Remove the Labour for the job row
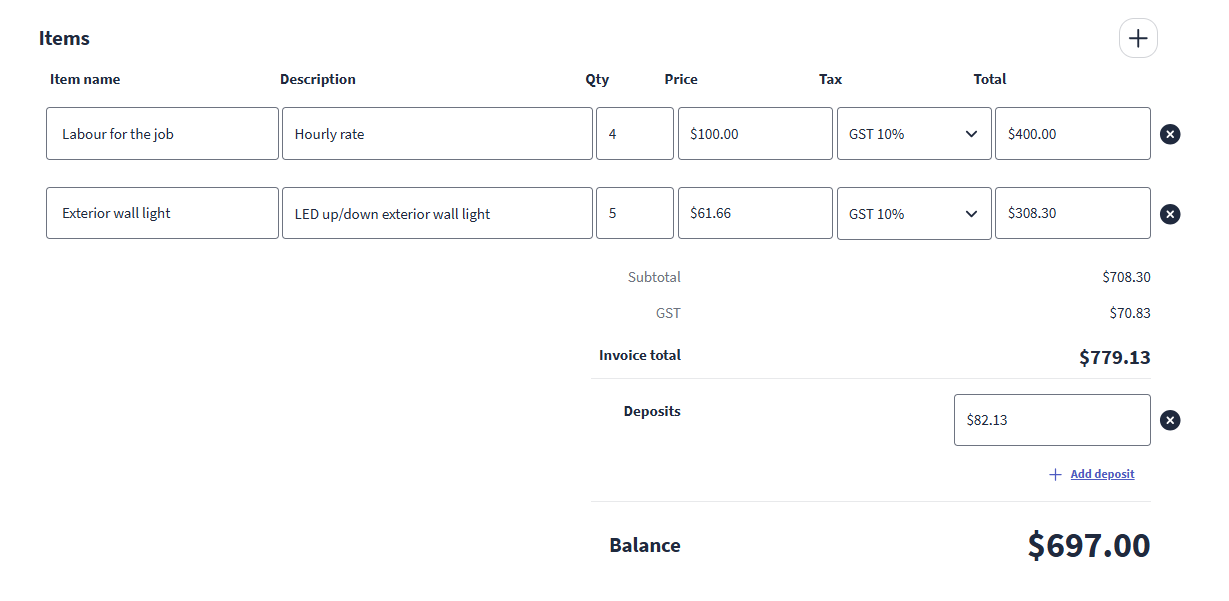The width and height of the screenshot is (1229, 601). click(x=1170, y=134)
